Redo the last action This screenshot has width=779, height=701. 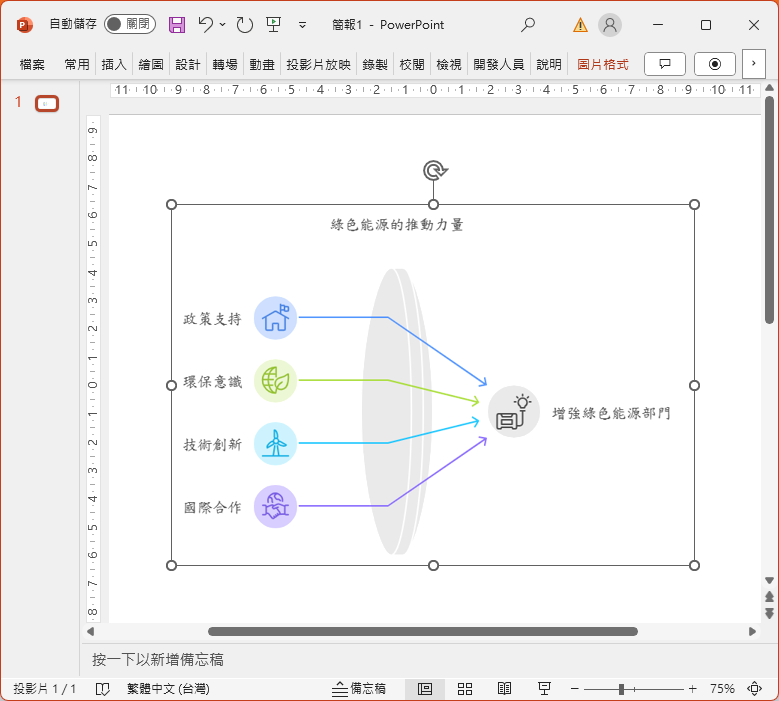[x=244, y=24]
